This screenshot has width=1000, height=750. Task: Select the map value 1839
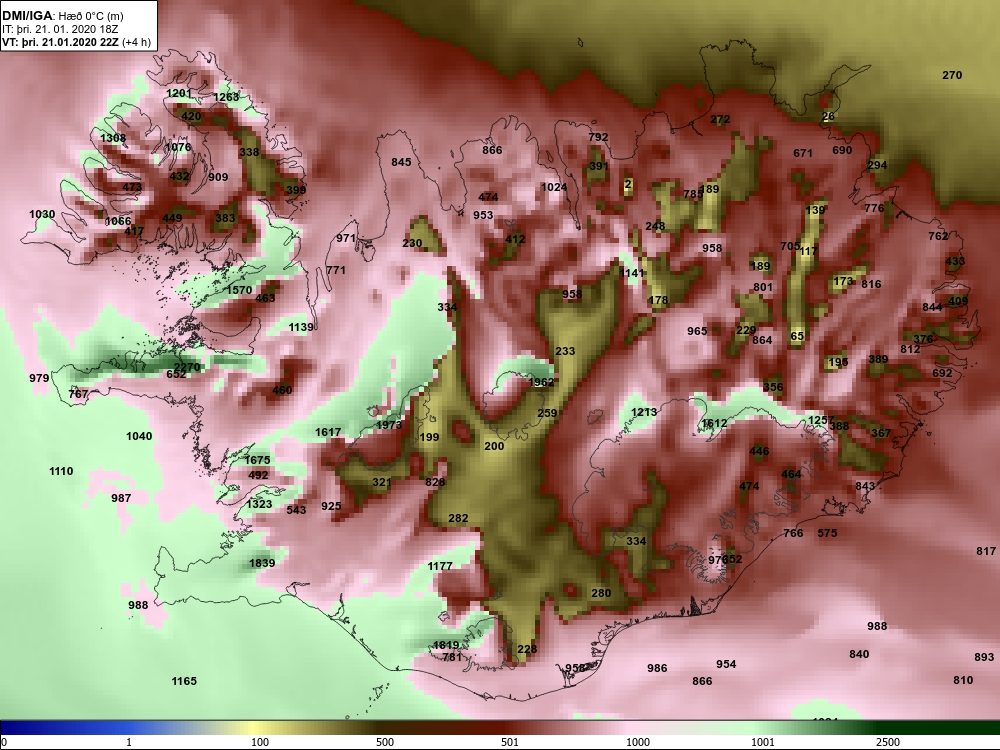coord(262,562)
